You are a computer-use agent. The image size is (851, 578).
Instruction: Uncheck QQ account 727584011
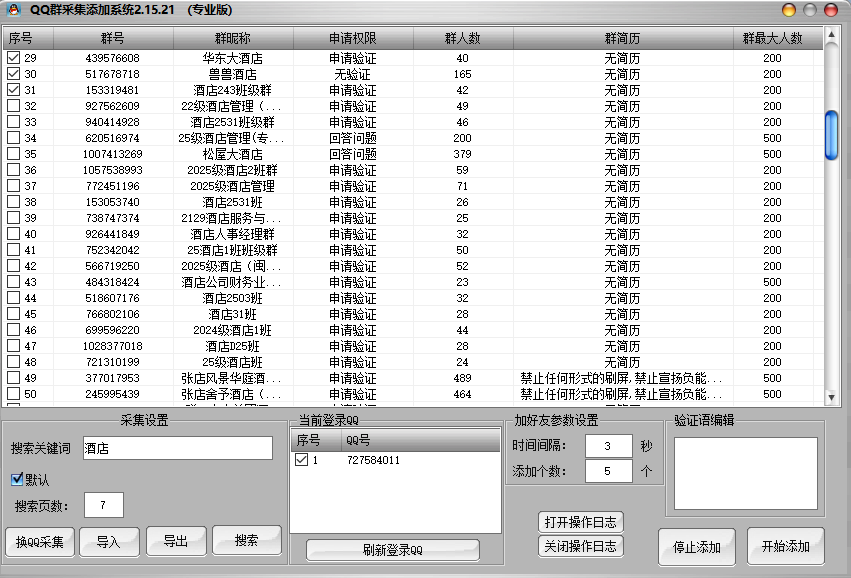click(301, 461)
